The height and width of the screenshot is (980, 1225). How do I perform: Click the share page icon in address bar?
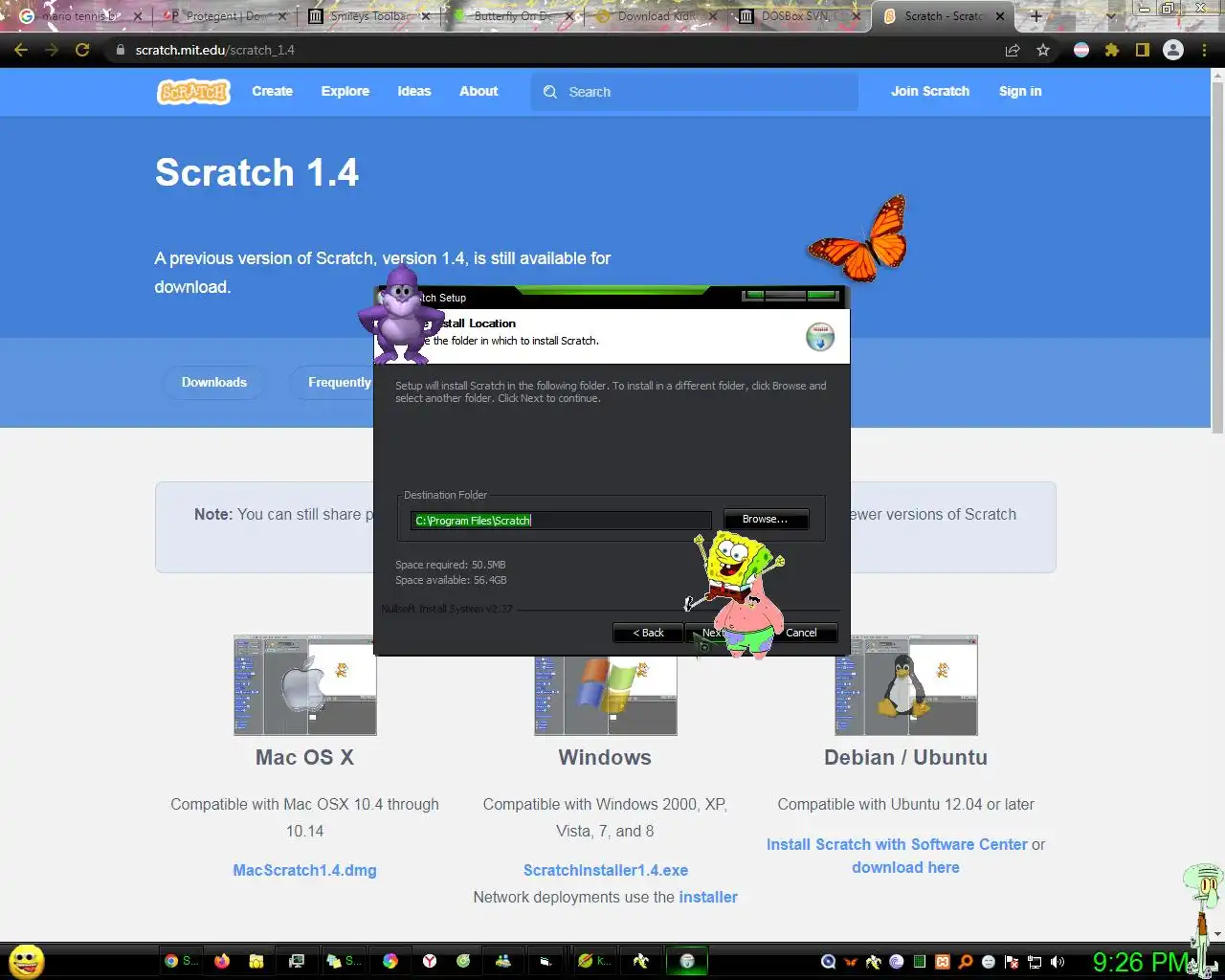1013,50
